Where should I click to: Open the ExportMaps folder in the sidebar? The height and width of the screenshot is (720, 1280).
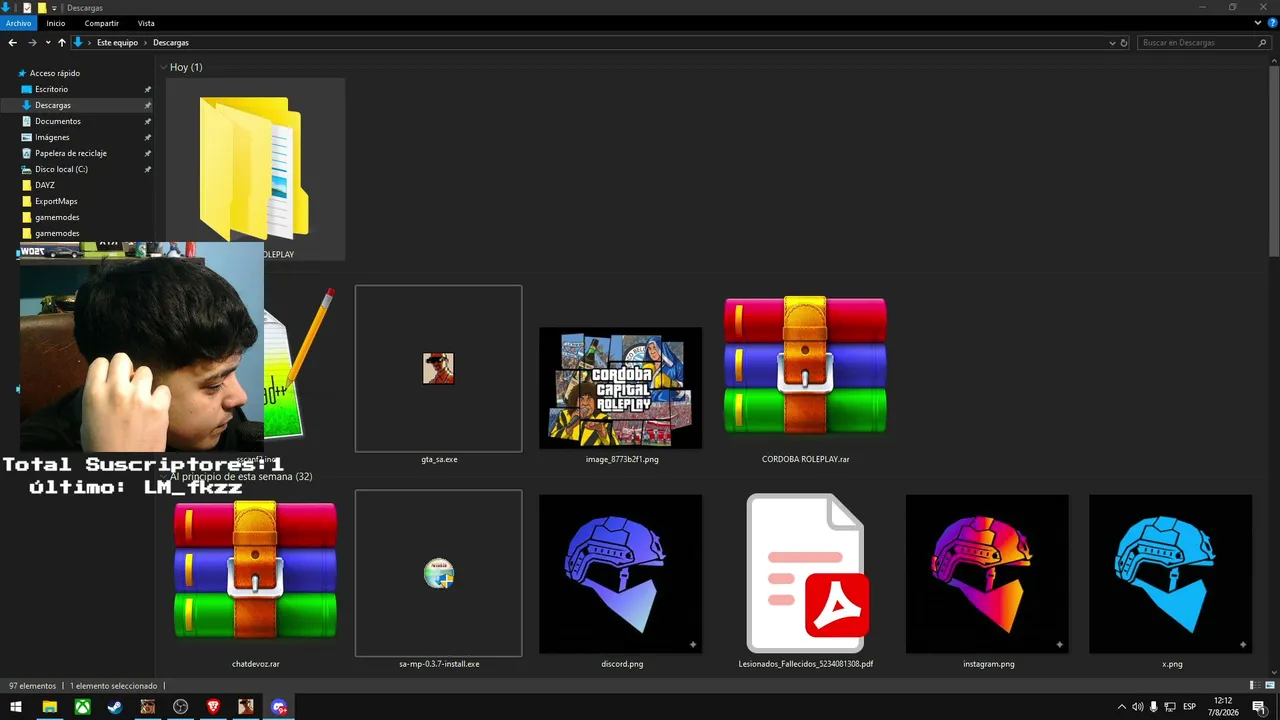[x=56, y=201]
